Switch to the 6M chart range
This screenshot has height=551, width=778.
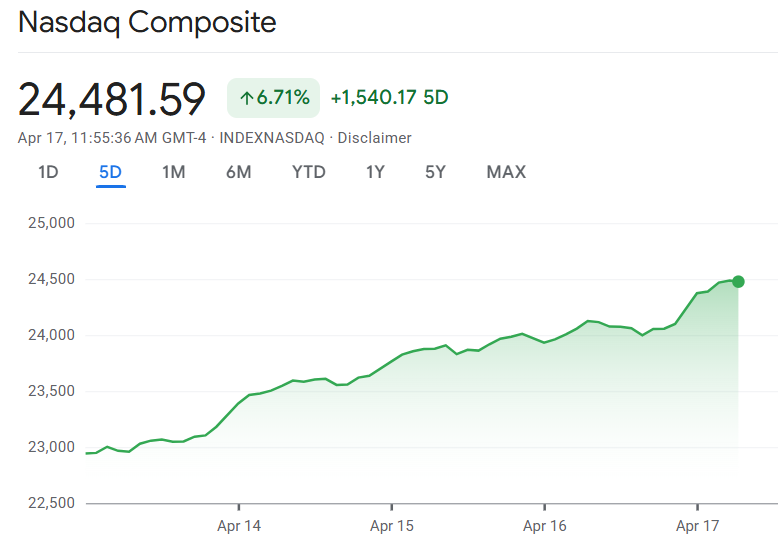[x=238, y=172]
